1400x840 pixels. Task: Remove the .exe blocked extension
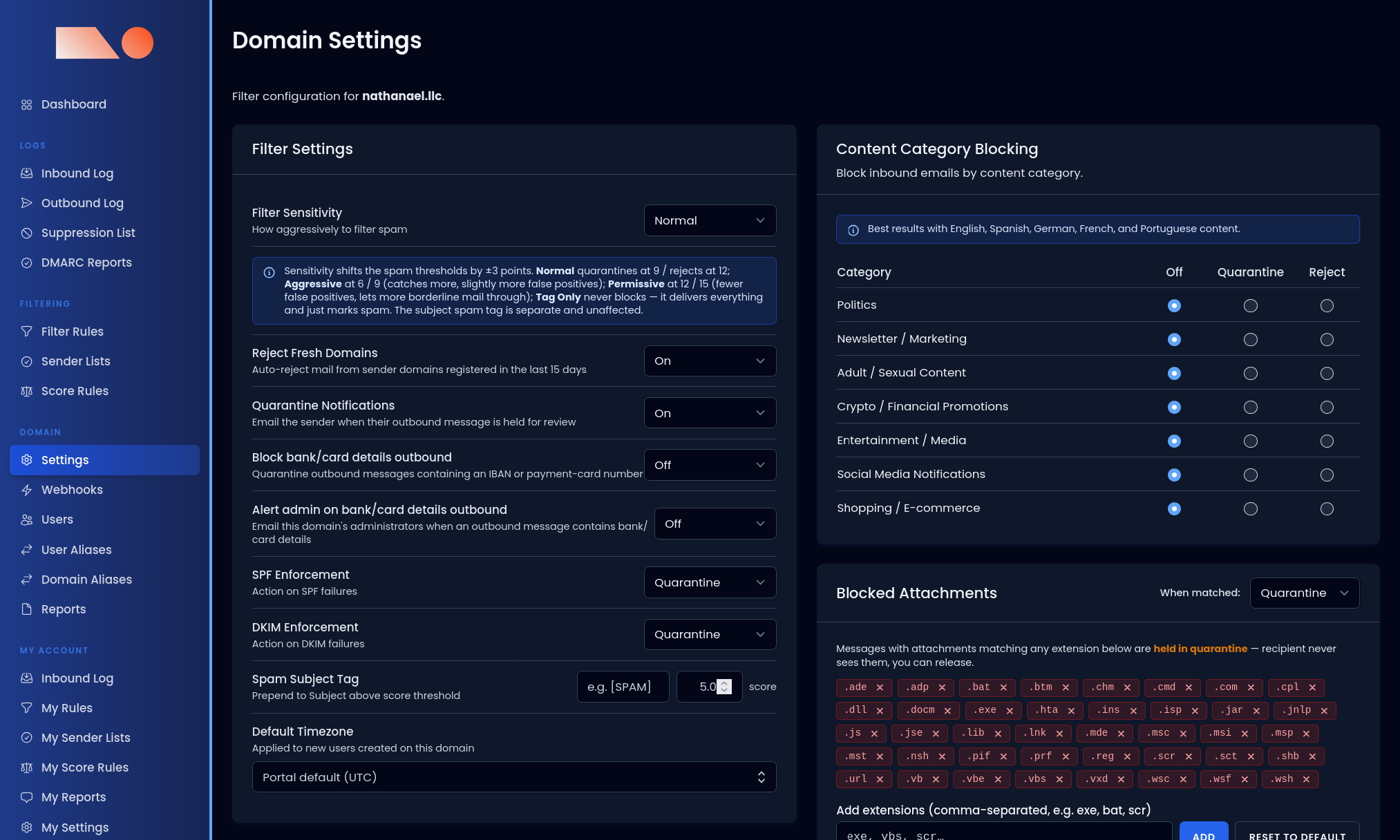pos(1010,710)
